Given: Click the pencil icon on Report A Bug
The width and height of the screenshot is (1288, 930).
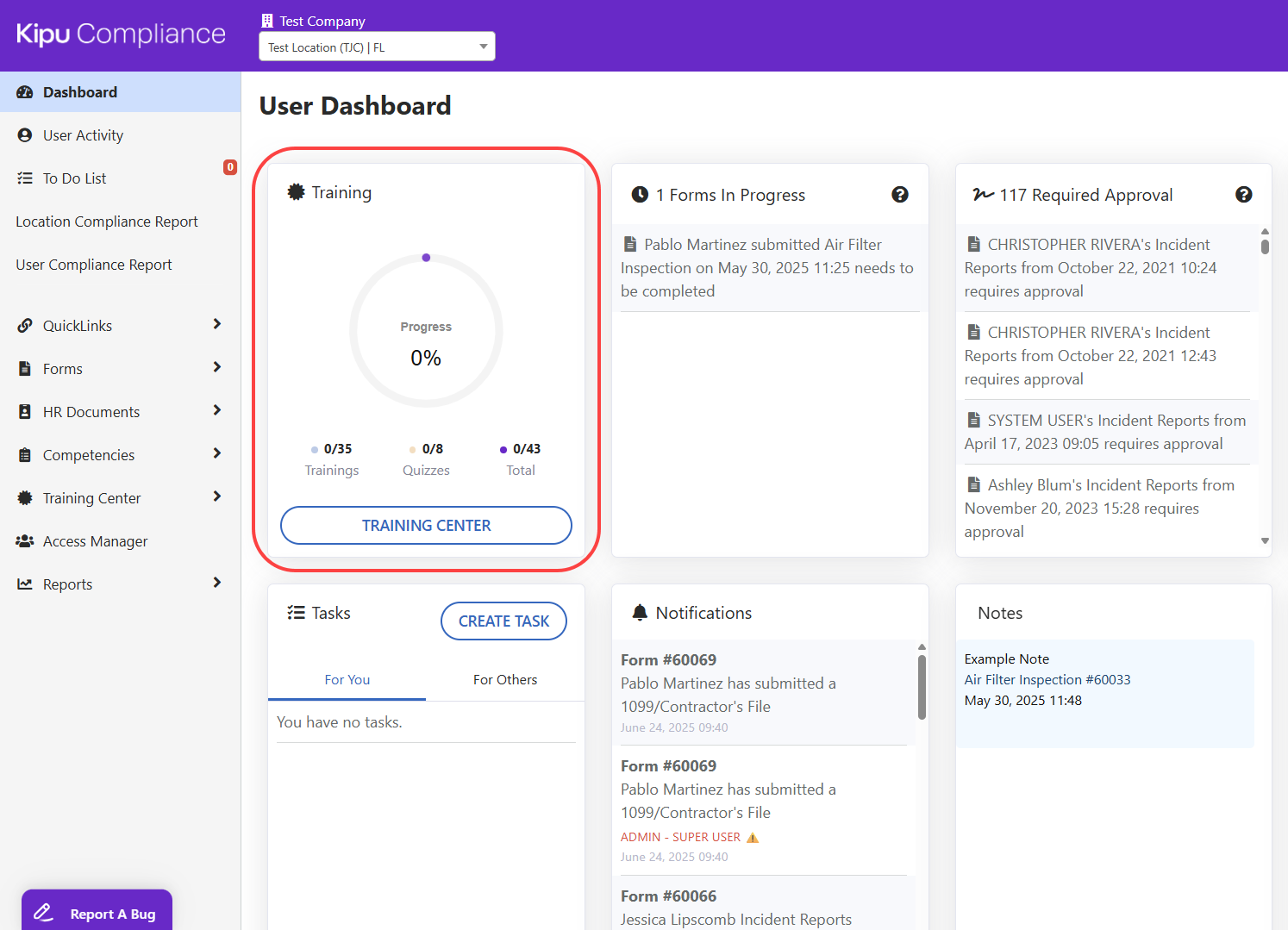Looking at the screenshot, I should pos(43,913).
